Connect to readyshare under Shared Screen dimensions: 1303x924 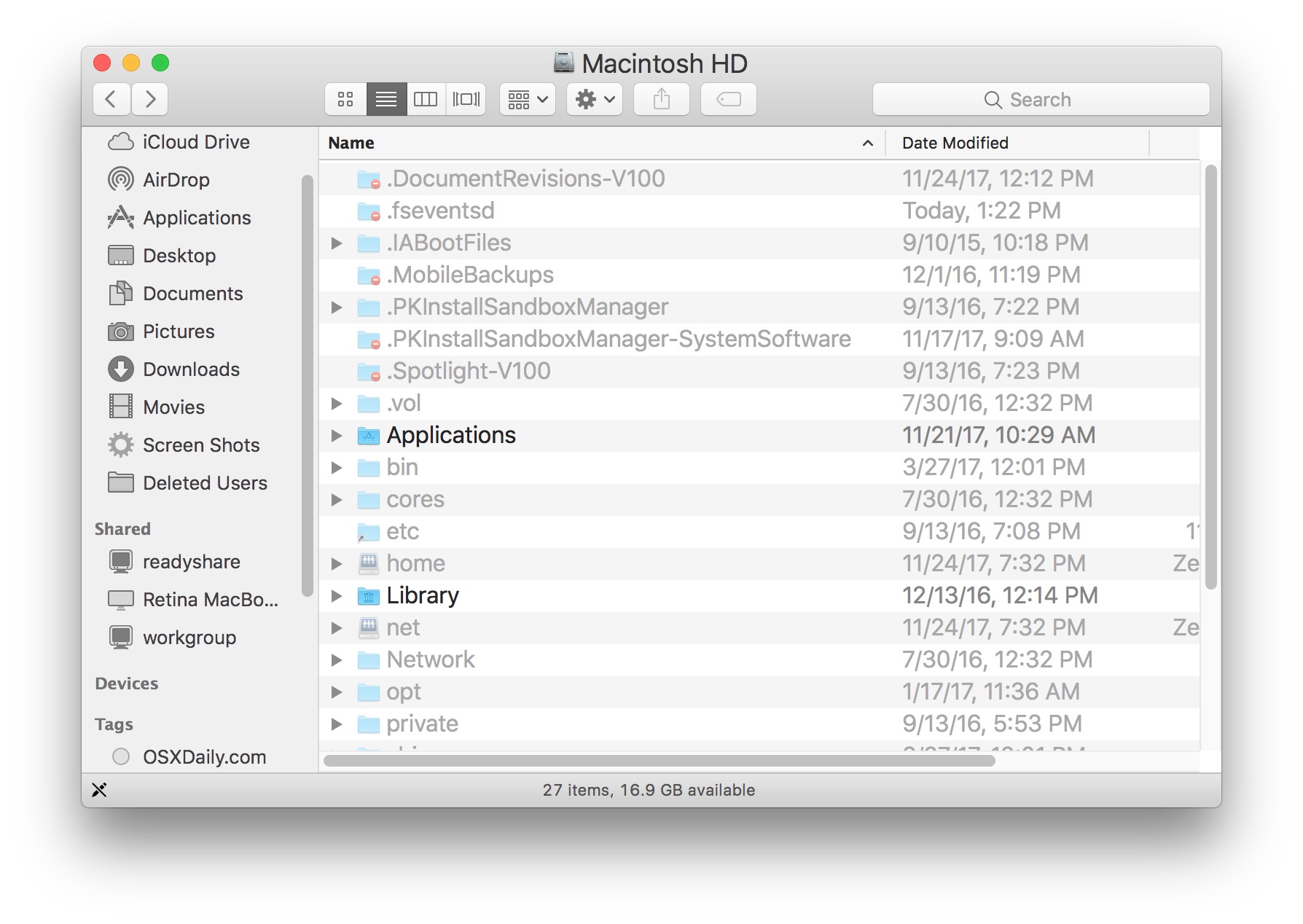point(192,561)
